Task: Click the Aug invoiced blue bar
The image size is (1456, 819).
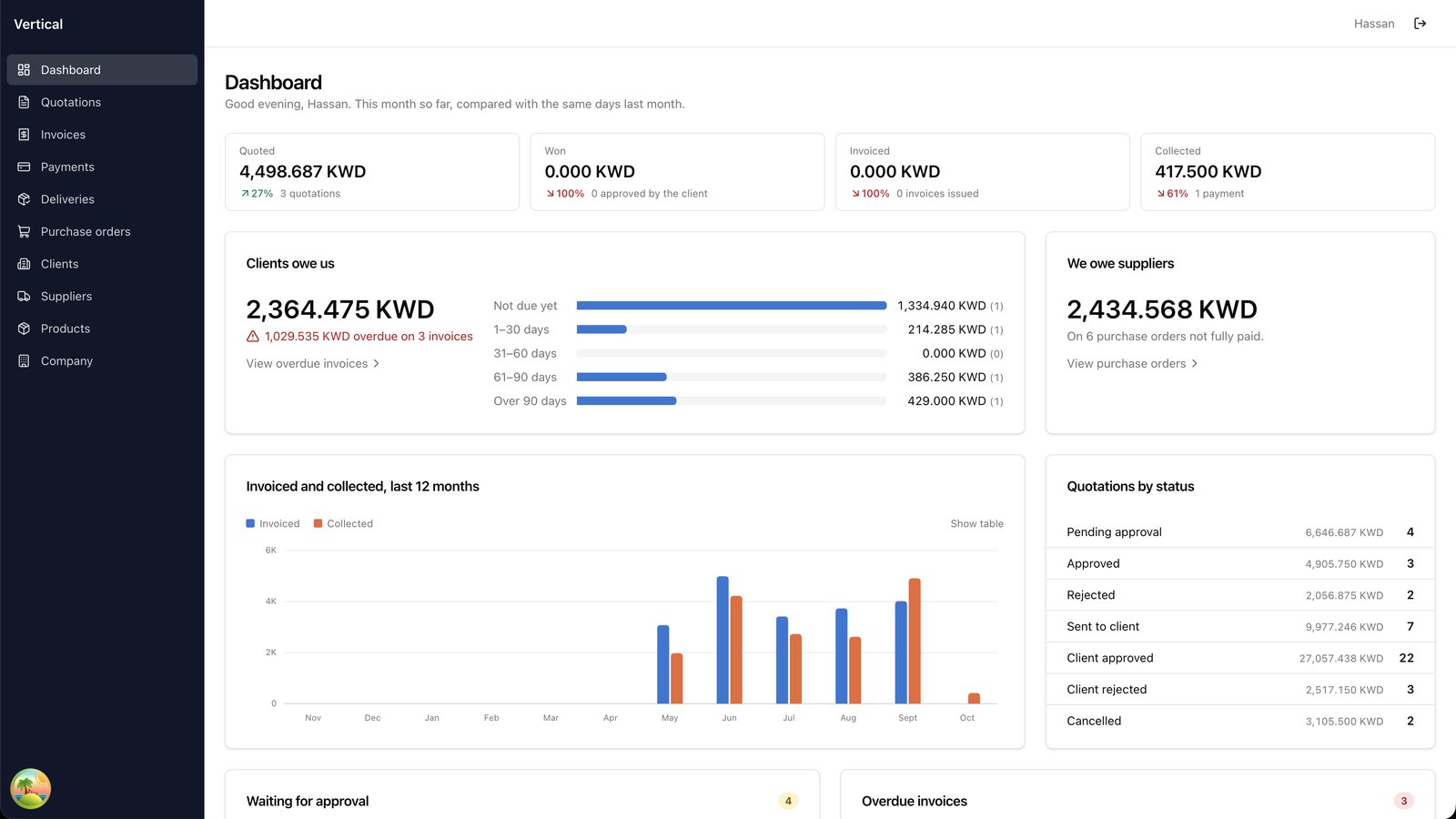Action: [x=842, y=656]
